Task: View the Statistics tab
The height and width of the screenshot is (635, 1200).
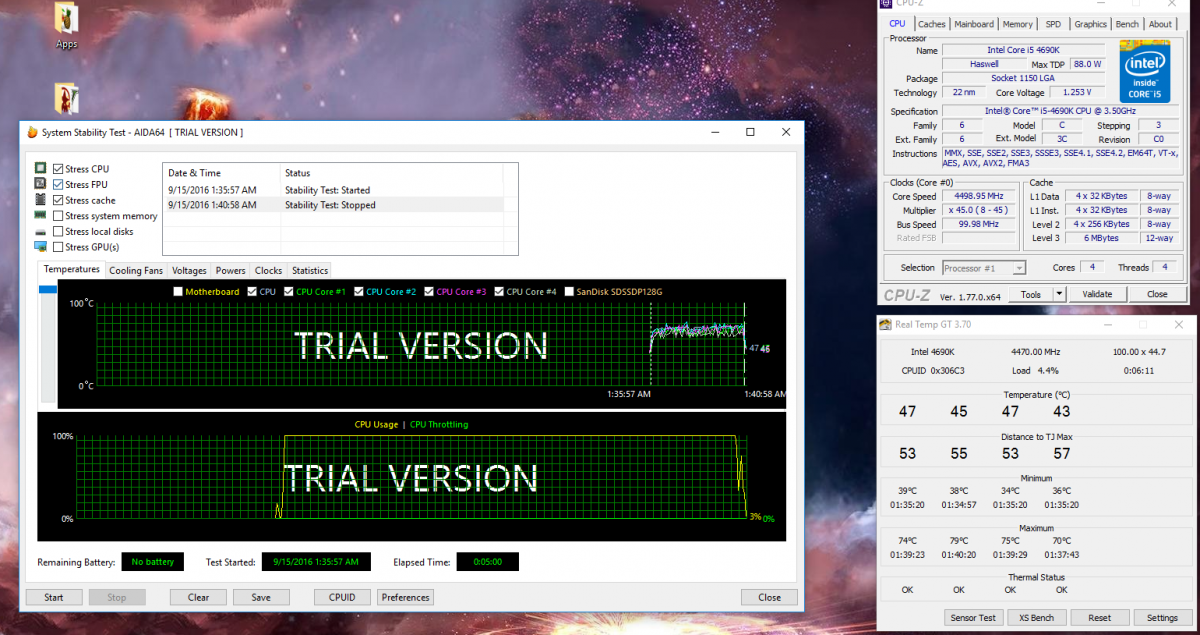Action: pos(310,270)
